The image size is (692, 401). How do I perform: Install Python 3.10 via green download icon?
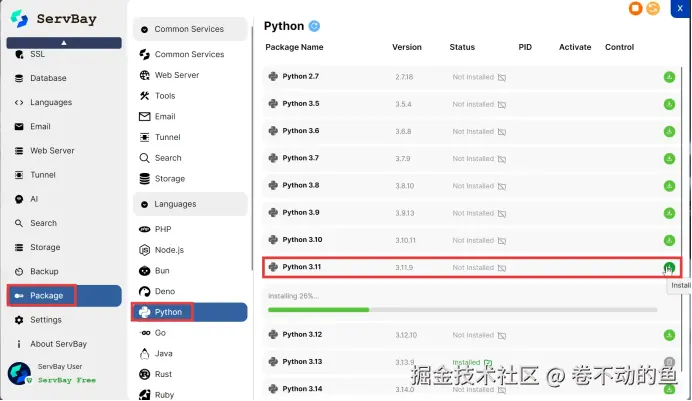coord(669,240)
